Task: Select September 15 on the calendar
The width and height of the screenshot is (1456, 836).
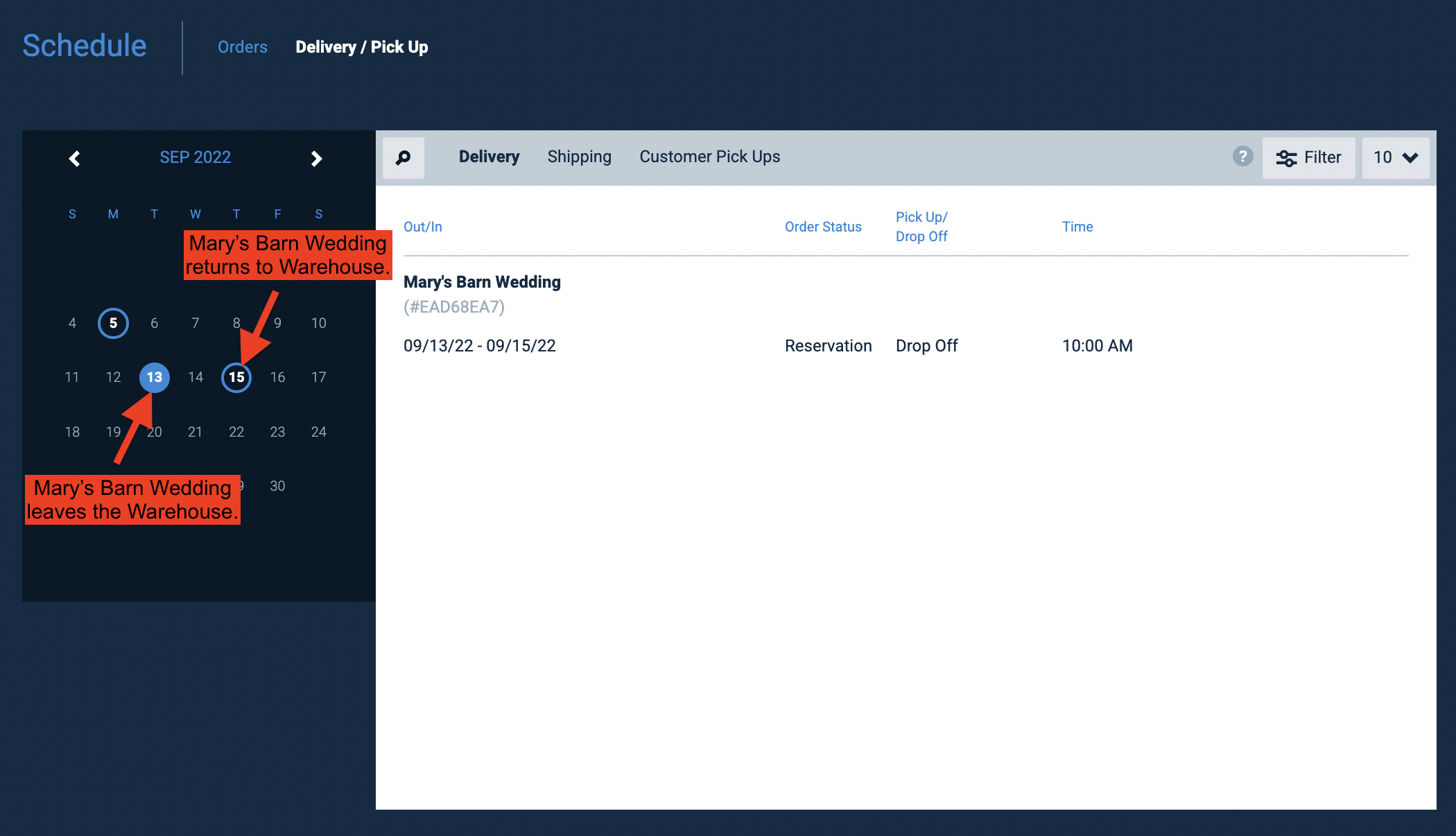Action: tap(236, 377)
